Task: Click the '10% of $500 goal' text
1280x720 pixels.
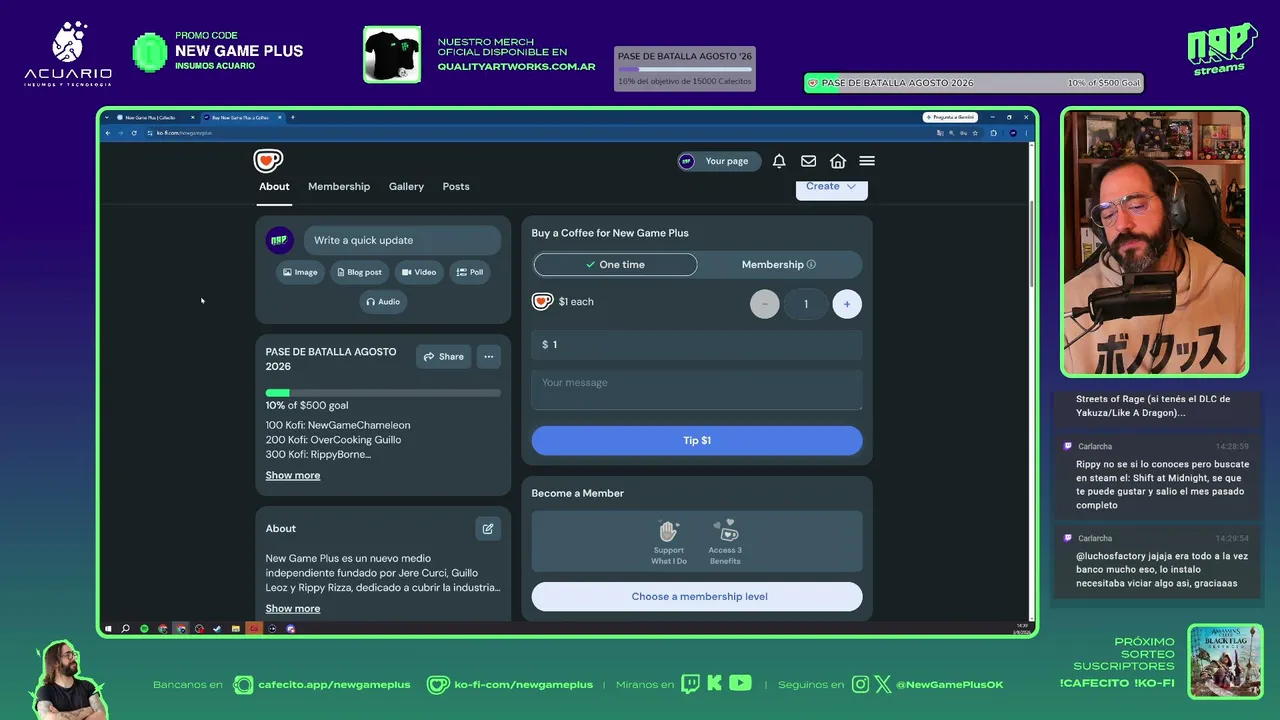Action: pos(307,406)
